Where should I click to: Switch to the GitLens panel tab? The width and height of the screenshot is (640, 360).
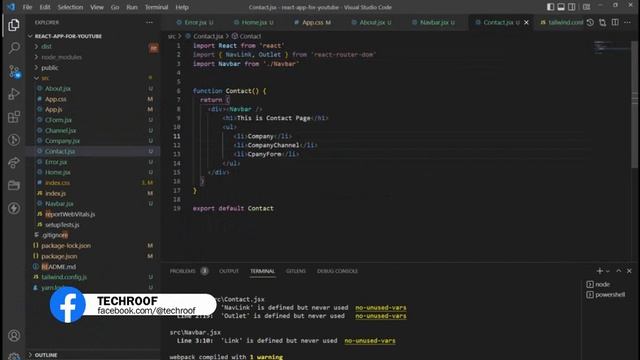(296, 271)
